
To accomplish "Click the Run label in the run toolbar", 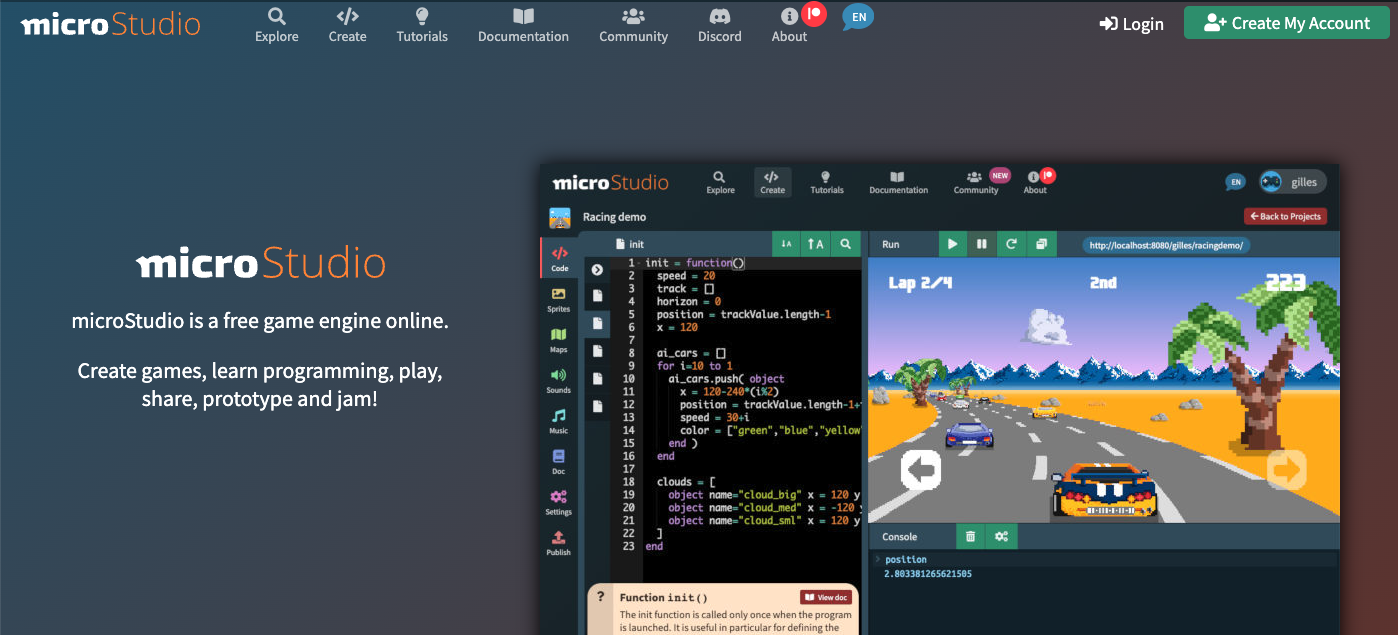I will [x=891, y=244].
